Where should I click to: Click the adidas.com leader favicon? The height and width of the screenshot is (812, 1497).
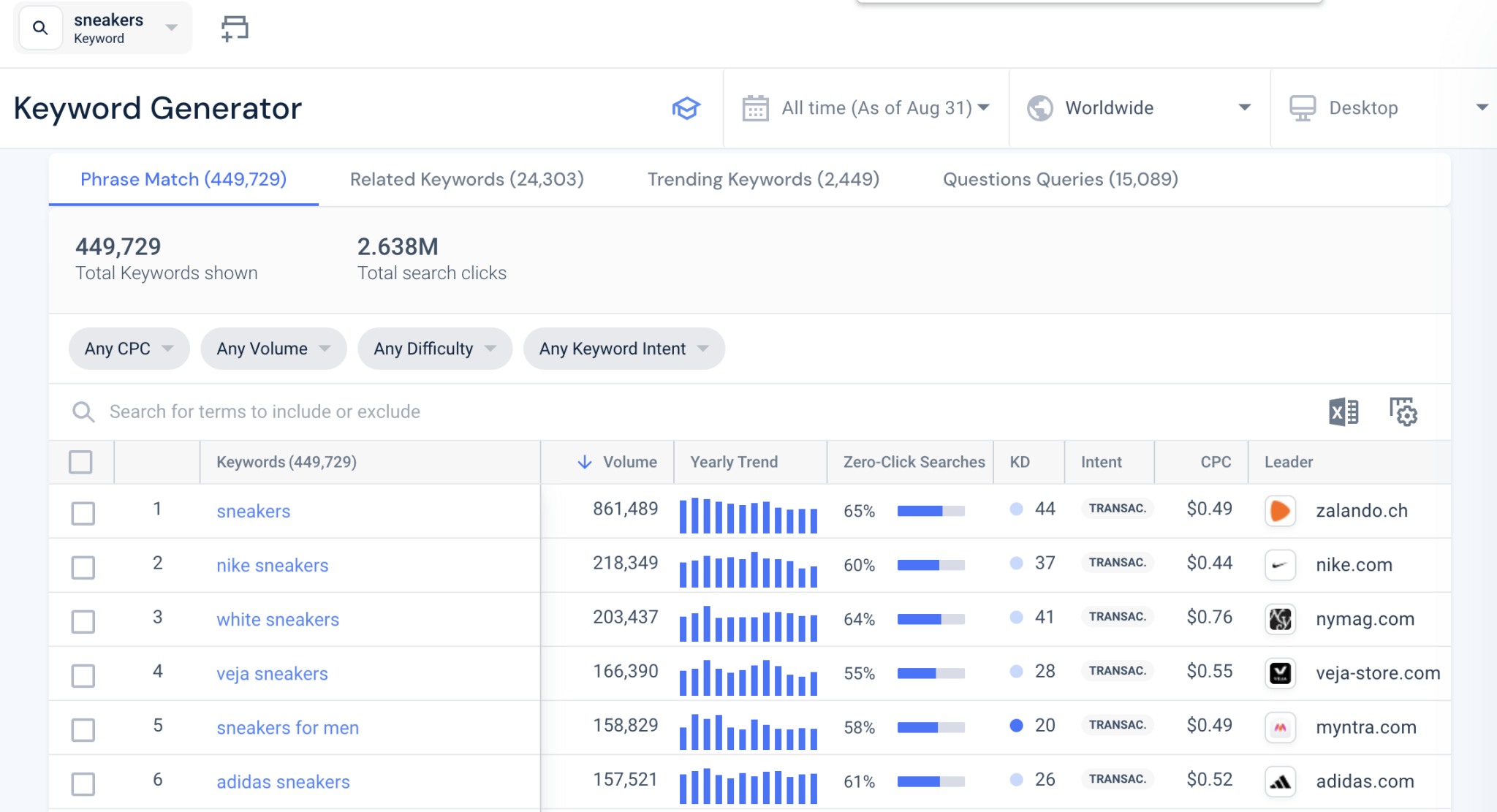(1280, 781)
